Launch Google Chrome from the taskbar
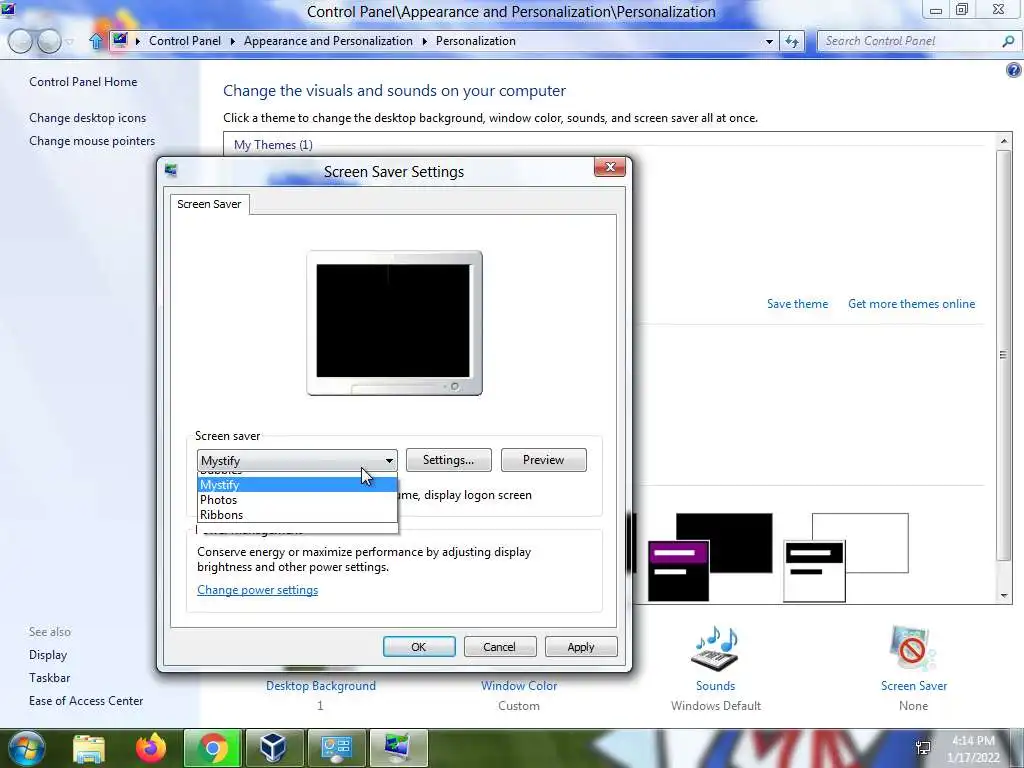The width and height of the screenshot is (1024, 768). coord(212,748)
